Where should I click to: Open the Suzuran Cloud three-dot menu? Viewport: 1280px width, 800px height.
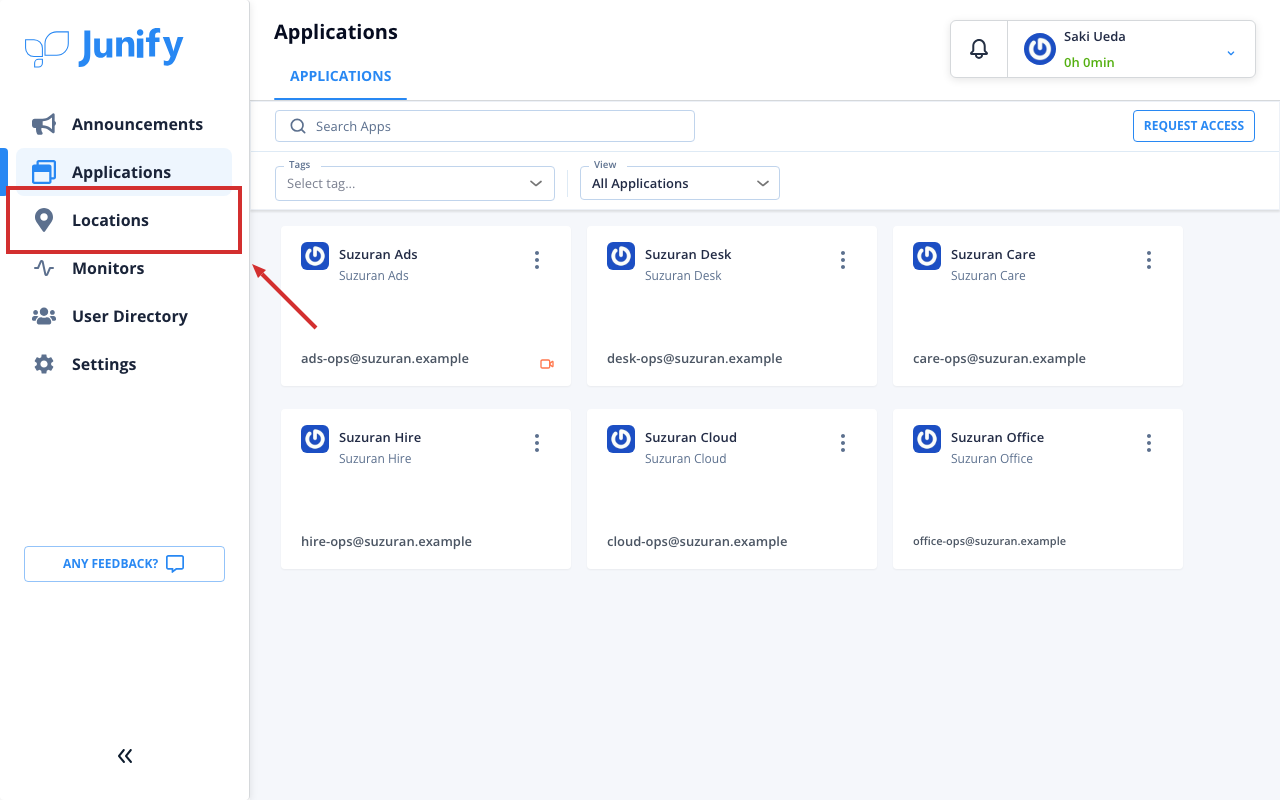pos(843,443)
